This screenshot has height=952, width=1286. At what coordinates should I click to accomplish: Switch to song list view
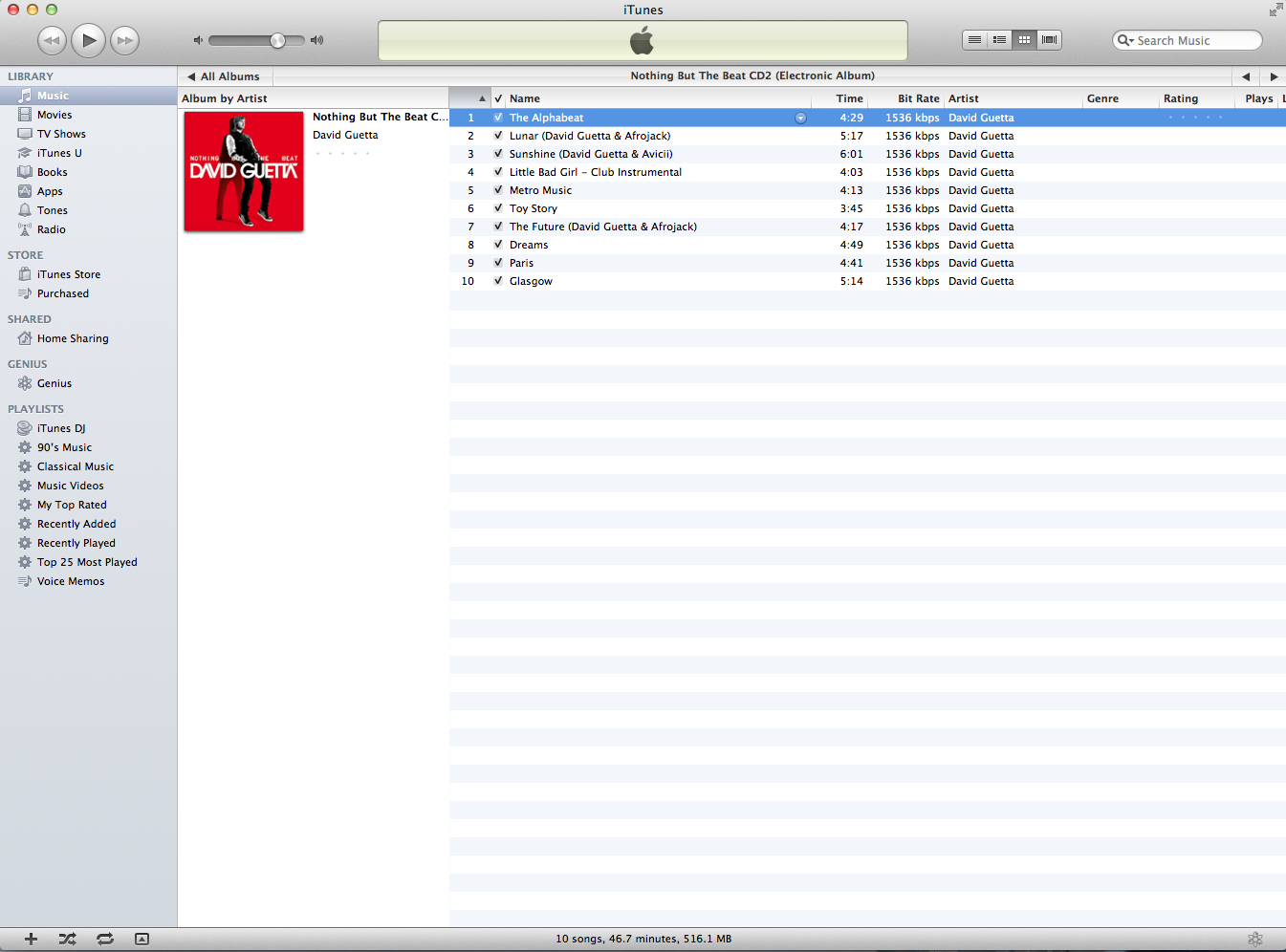(974, 40)
